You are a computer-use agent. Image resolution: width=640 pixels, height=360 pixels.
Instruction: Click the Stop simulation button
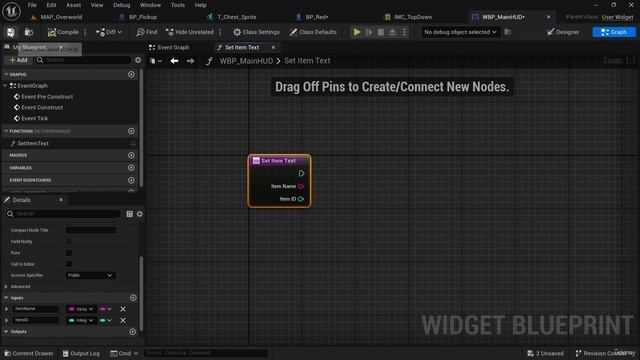coord(380,32)
